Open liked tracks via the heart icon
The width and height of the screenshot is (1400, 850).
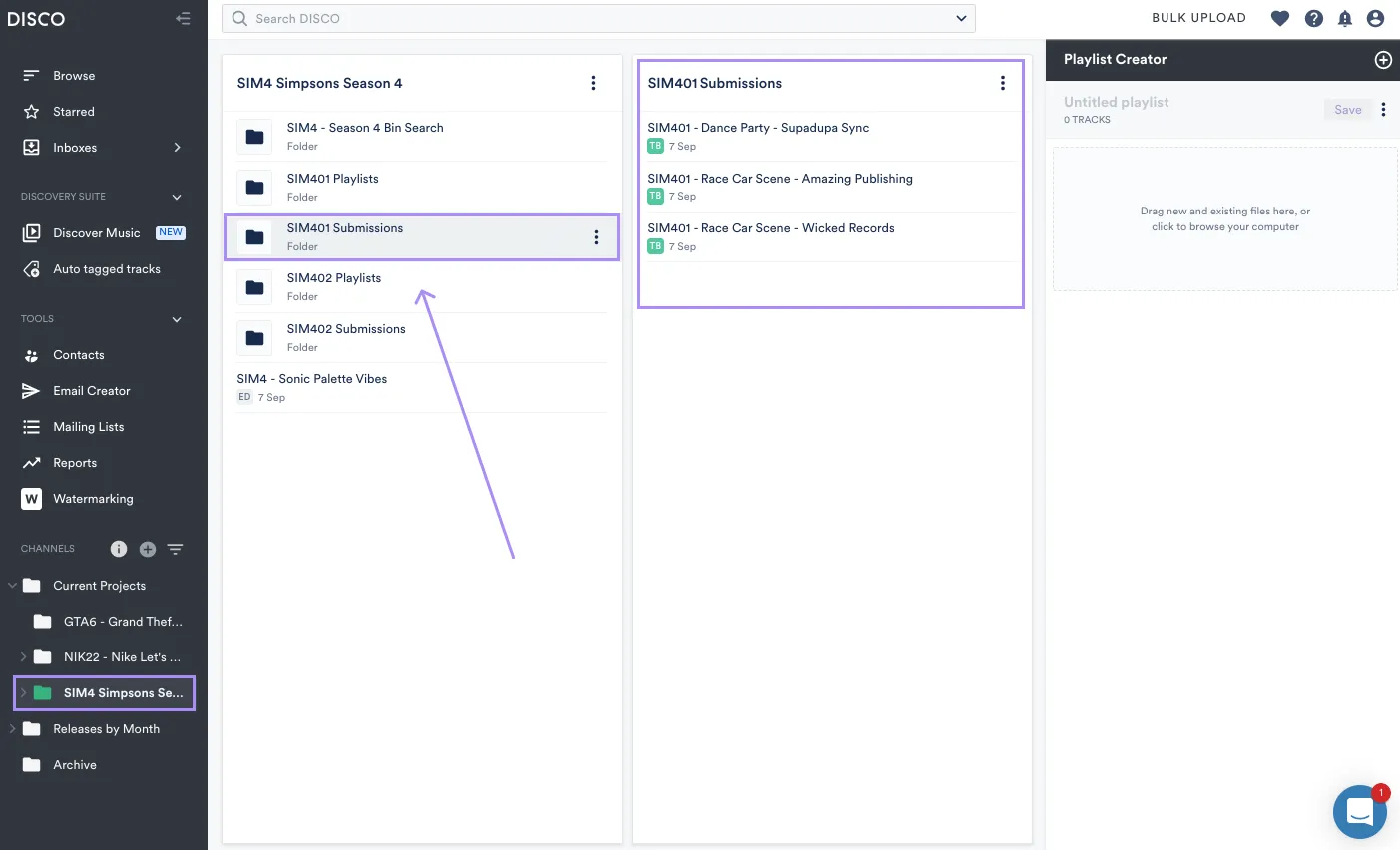pos(1279,18)
